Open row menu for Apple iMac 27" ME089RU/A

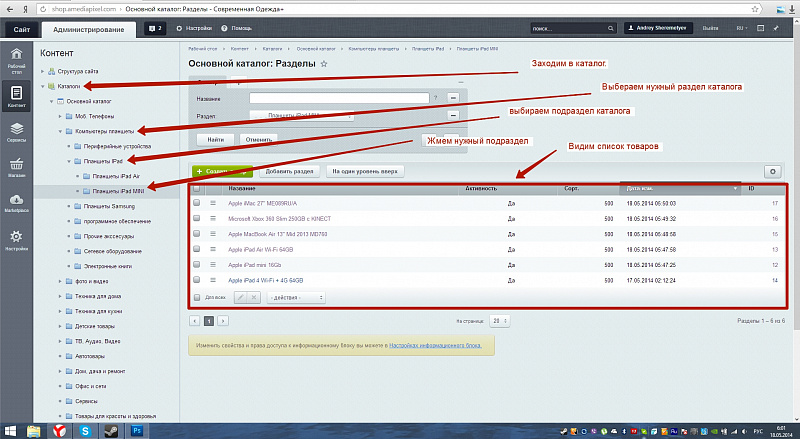(x=213, y=203)
